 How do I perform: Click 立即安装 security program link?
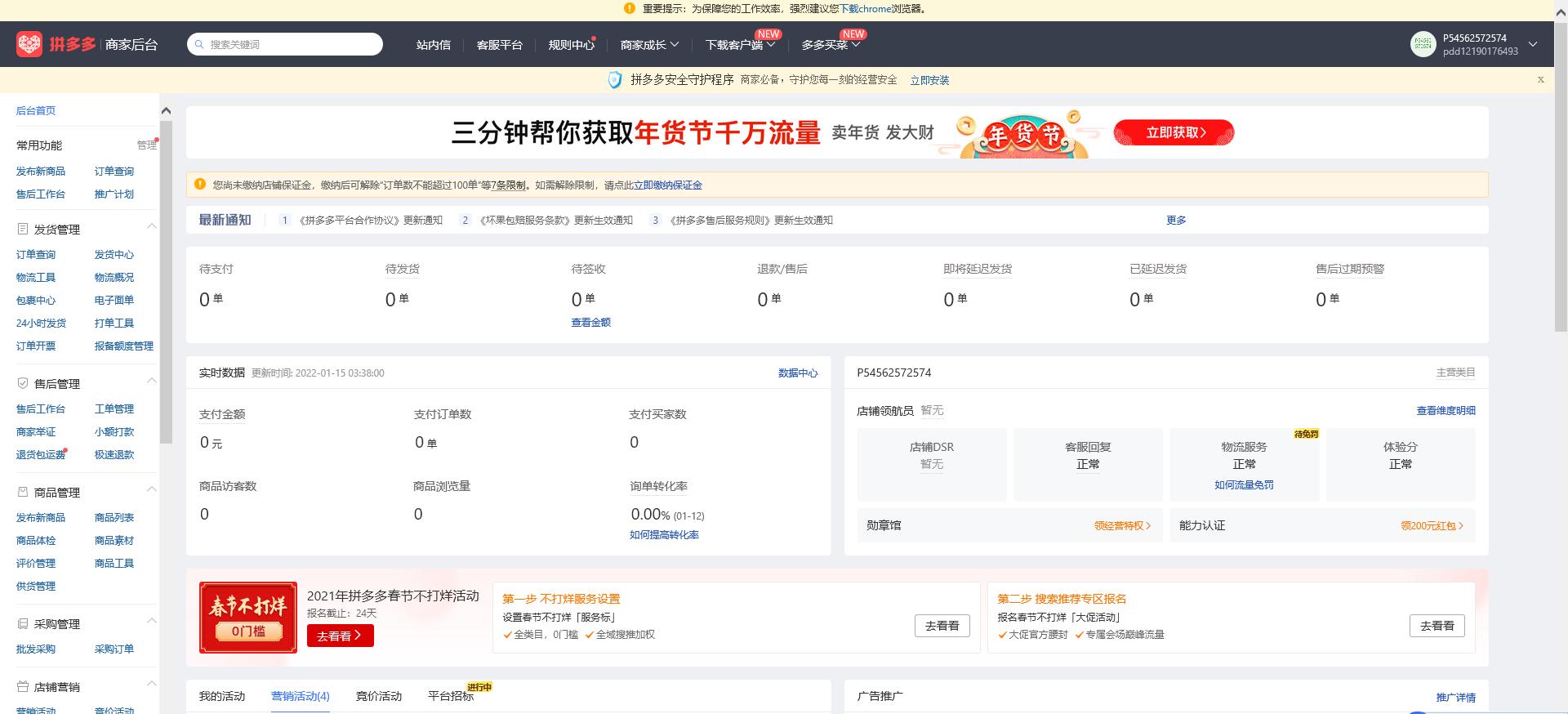coord(929,80)
